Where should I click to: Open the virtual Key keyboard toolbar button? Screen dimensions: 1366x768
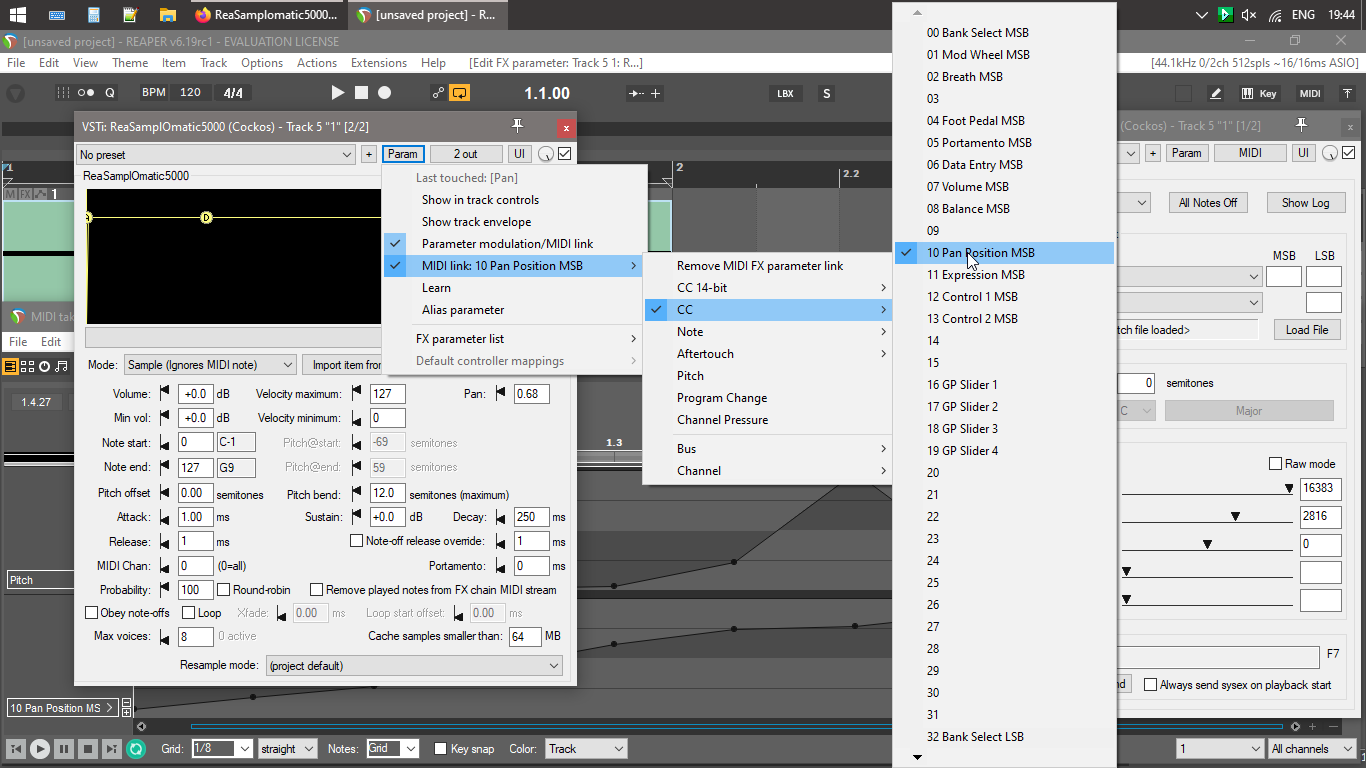[1260, 94]
